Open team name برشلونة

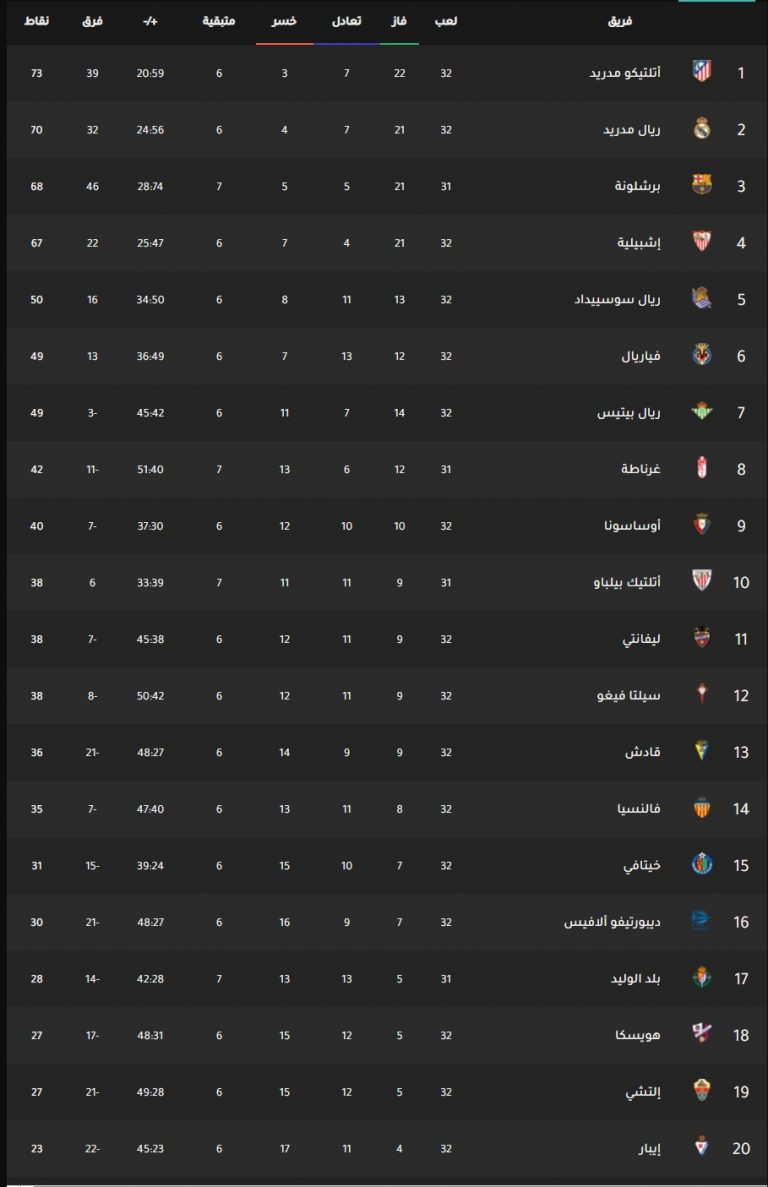637,185
